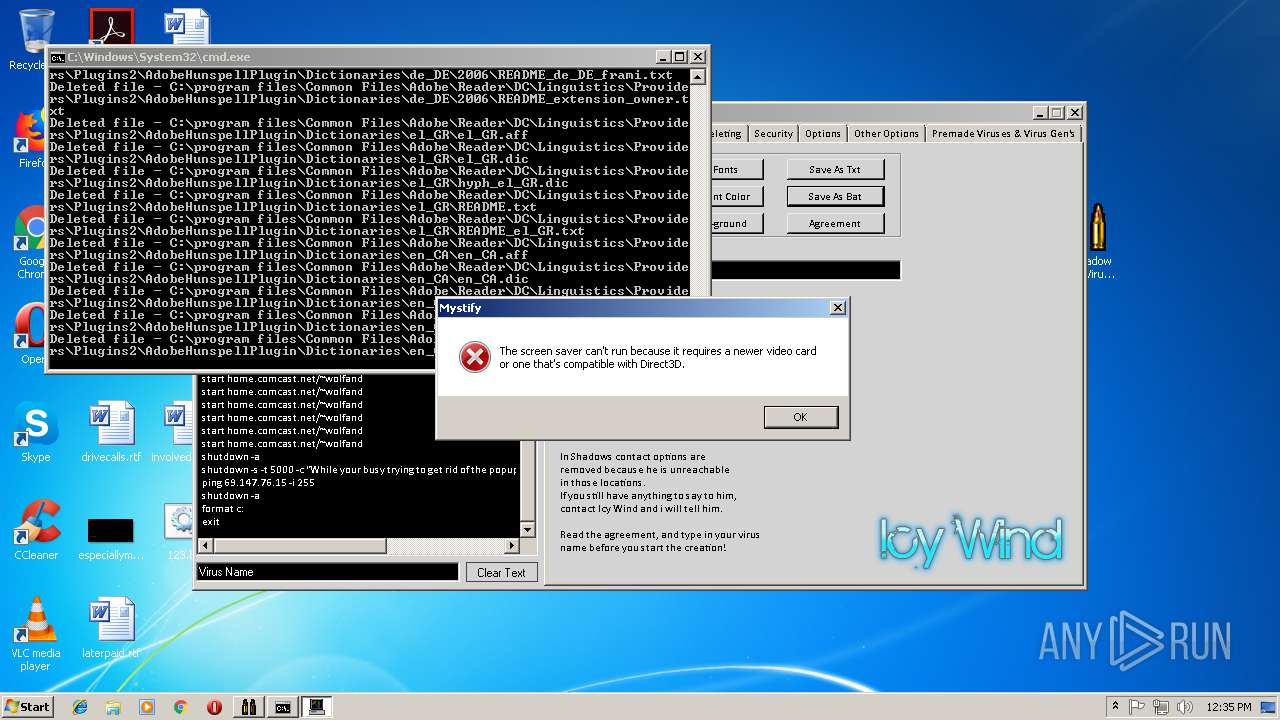Open the Other Options tab
1280x720 pixels.
coord(886,134)
